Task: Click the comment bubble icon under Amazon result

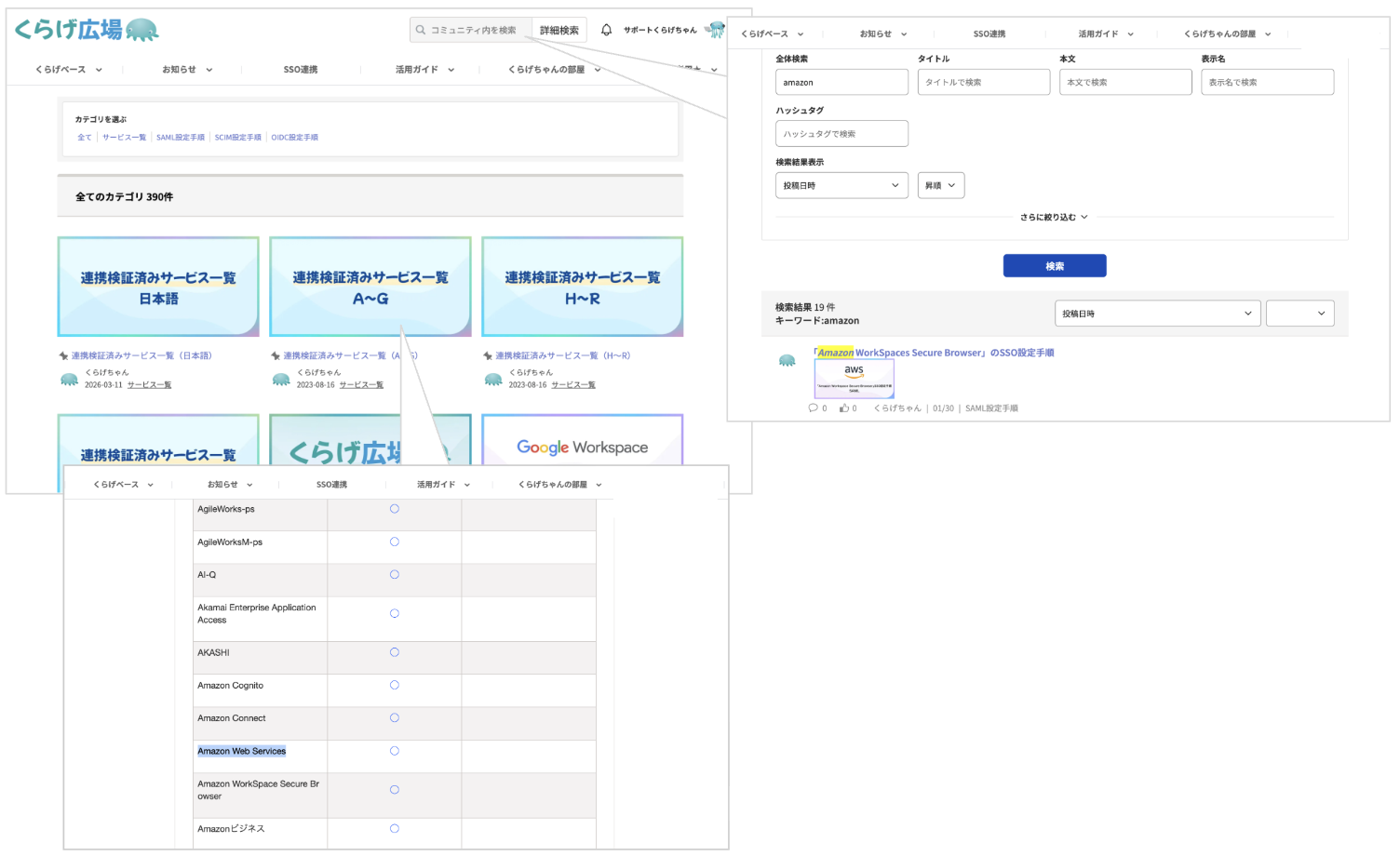Action: pyautogui.click(x=813, y=408)
